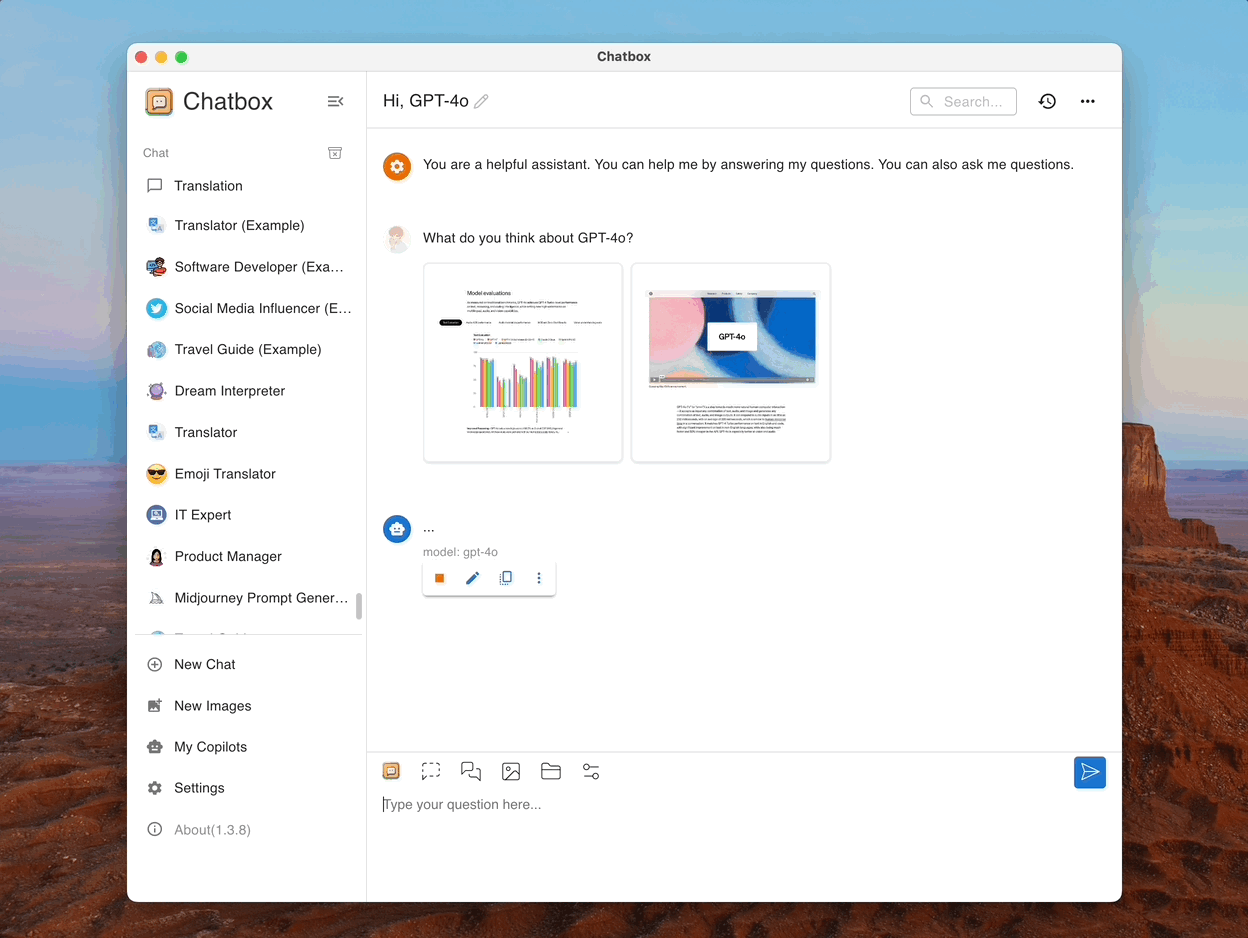Open the header three-dot overflow menu
This screenshot has height=938, width=1248.
[1088, 101]
